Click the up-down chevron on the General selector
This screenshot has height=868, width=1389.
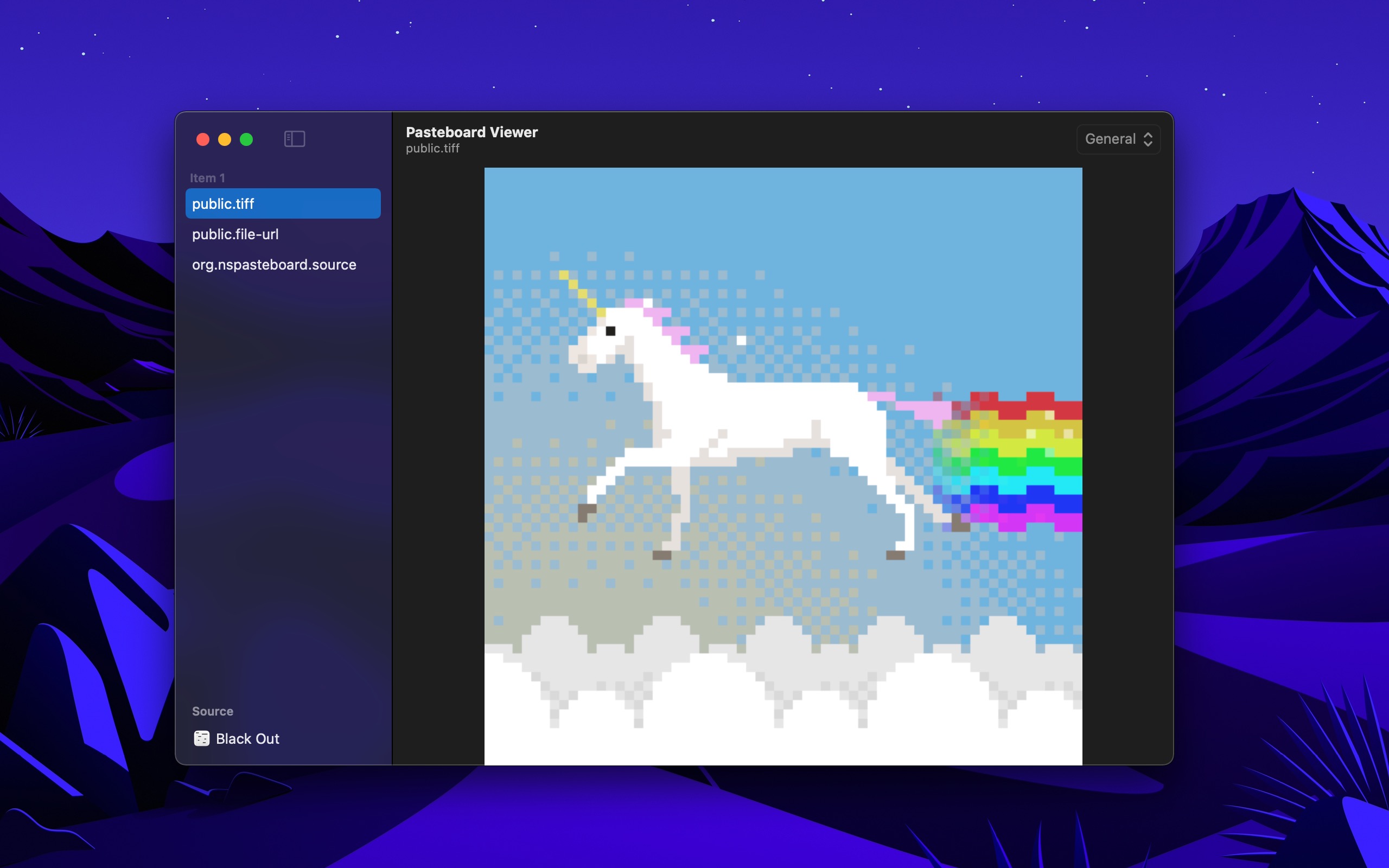pos(1149,139)
